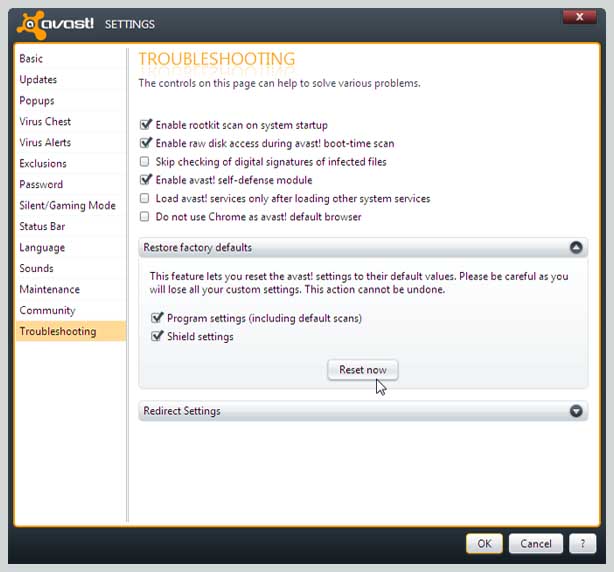Screen dimensions: 614x572
Task: Toggle avast! self-defense module checkbox
Action: click(x=145, y=180)
